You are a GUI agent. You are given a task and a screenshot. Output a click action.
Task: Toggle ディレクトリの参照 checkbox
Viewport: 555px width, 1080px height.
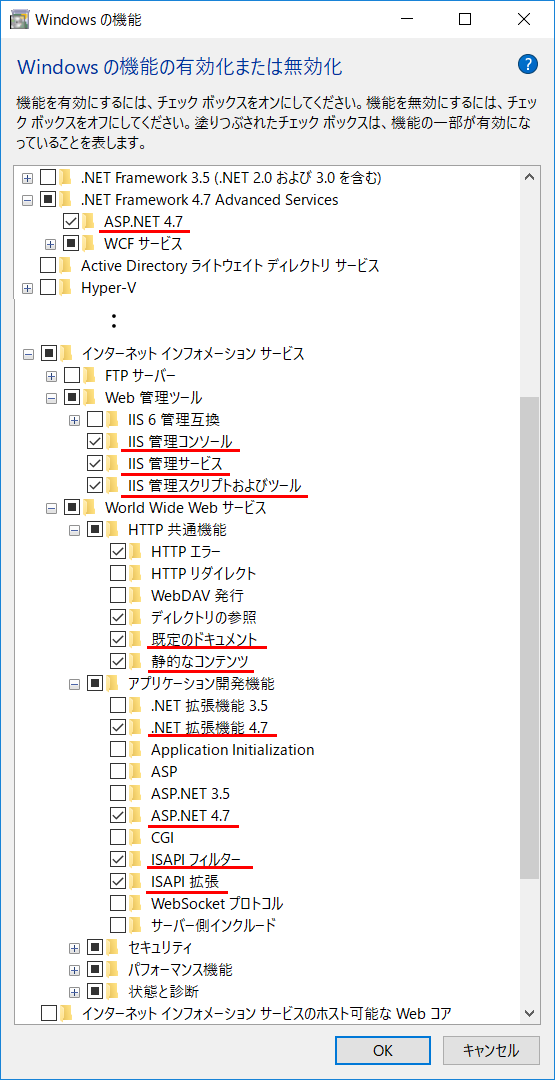(x=118, y=616)
